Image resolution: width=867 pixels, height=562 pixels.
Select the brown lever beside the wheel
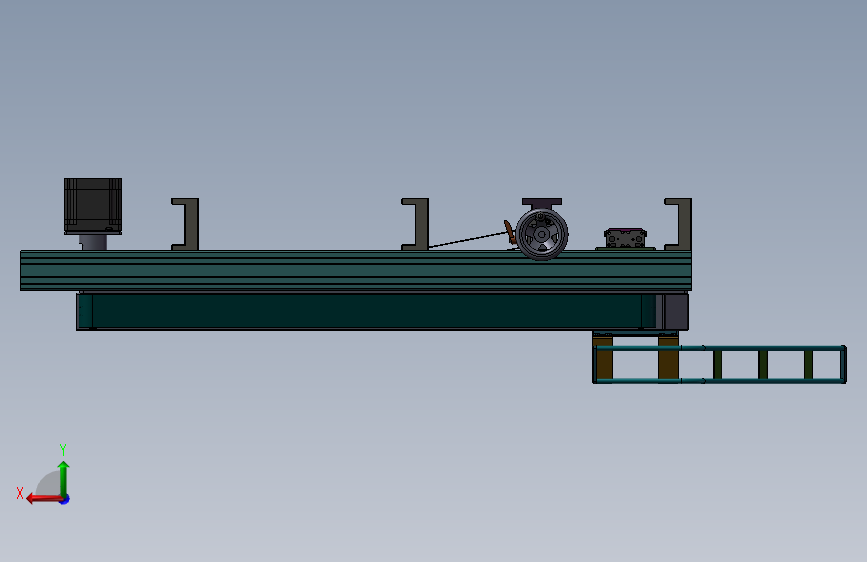coord(510,232)
